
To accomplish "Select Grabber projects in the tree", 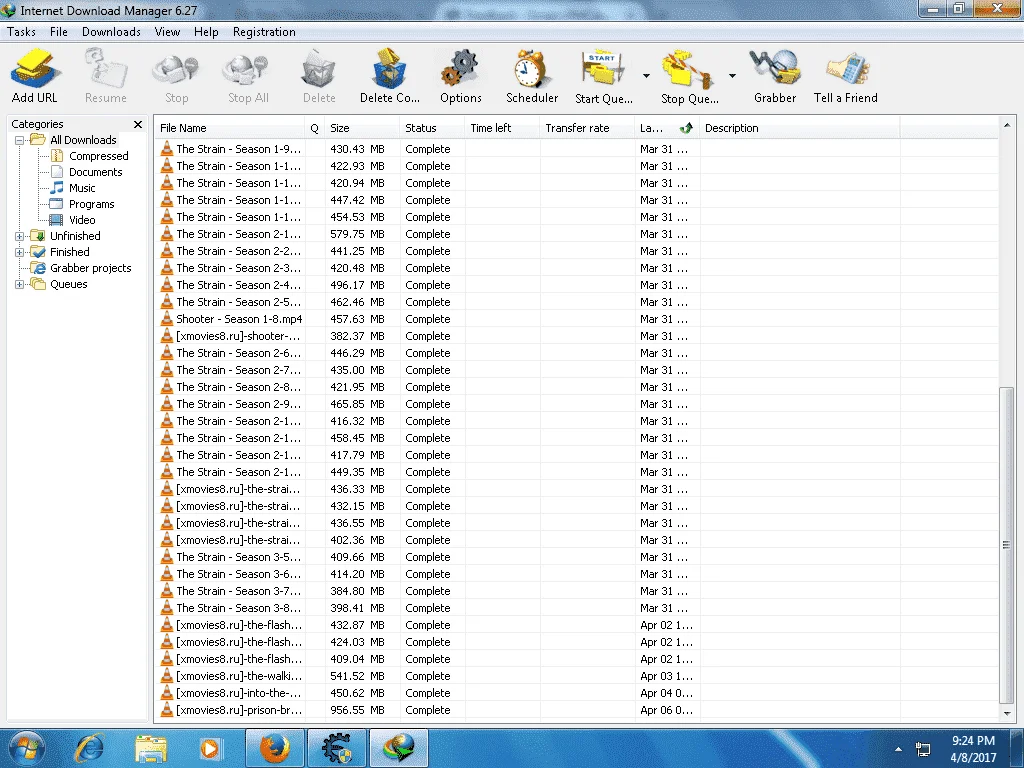I will point(90,268).
